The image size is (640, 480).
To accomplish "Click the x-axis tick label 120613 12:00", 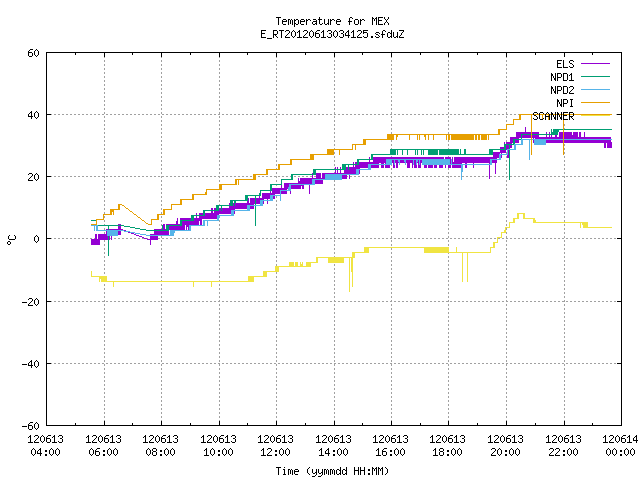I will click(276, 446).
